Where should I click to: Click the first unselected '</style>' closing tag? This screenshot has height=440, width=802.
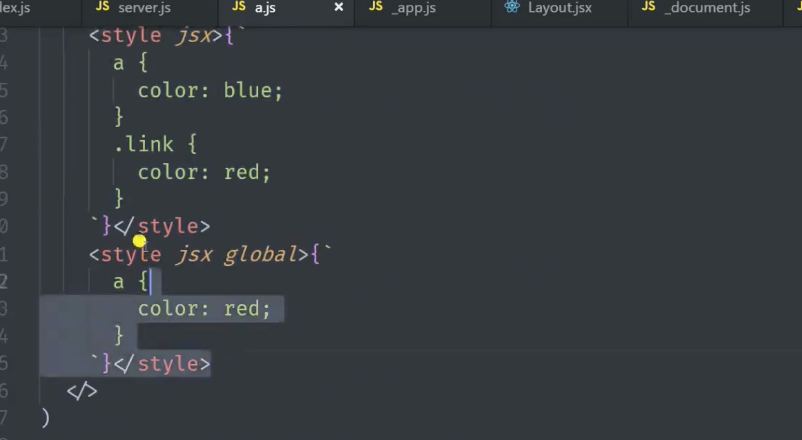[162, 226]
